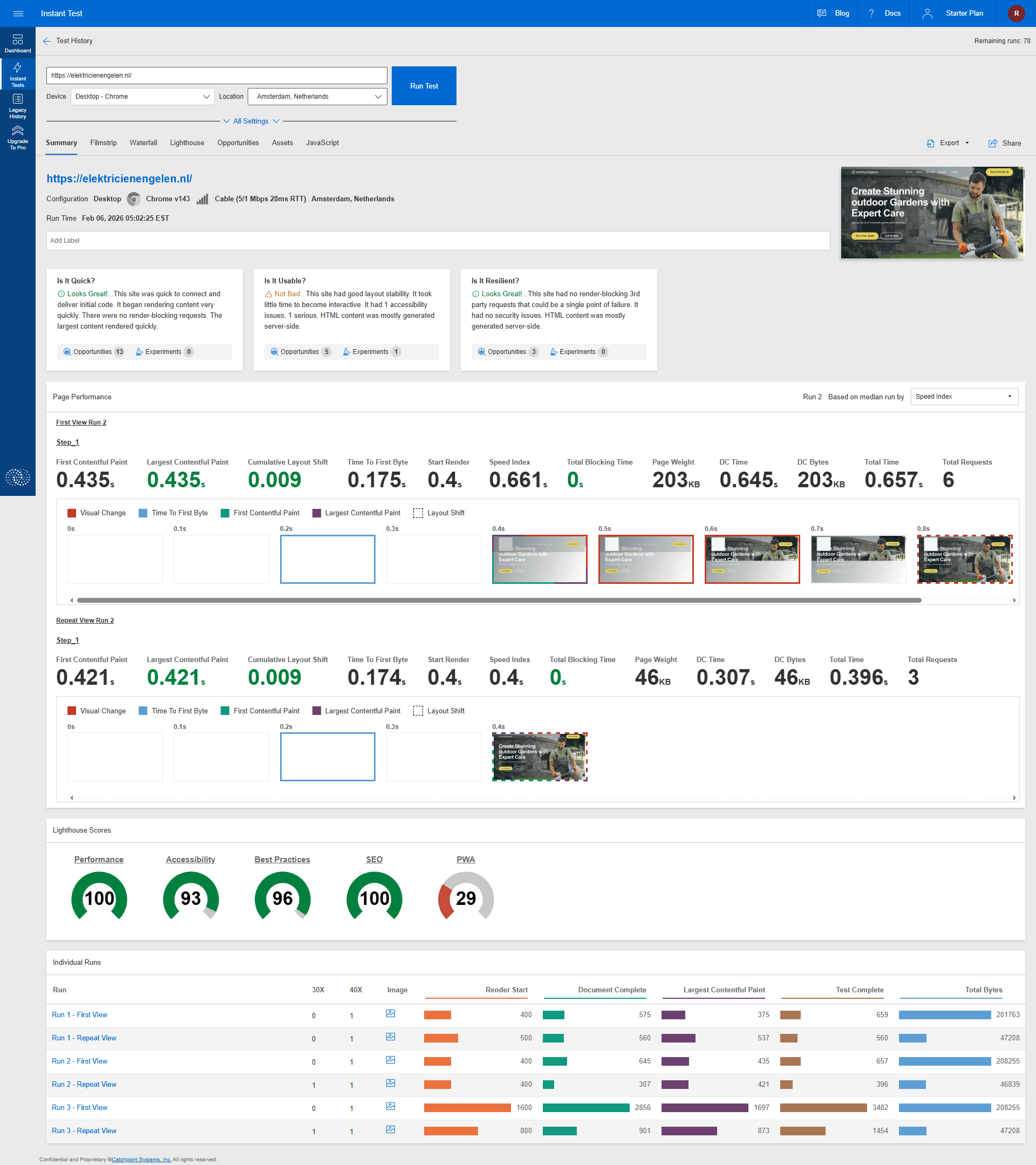Click the first view filmstrip horizontal scrollbar

499,600
